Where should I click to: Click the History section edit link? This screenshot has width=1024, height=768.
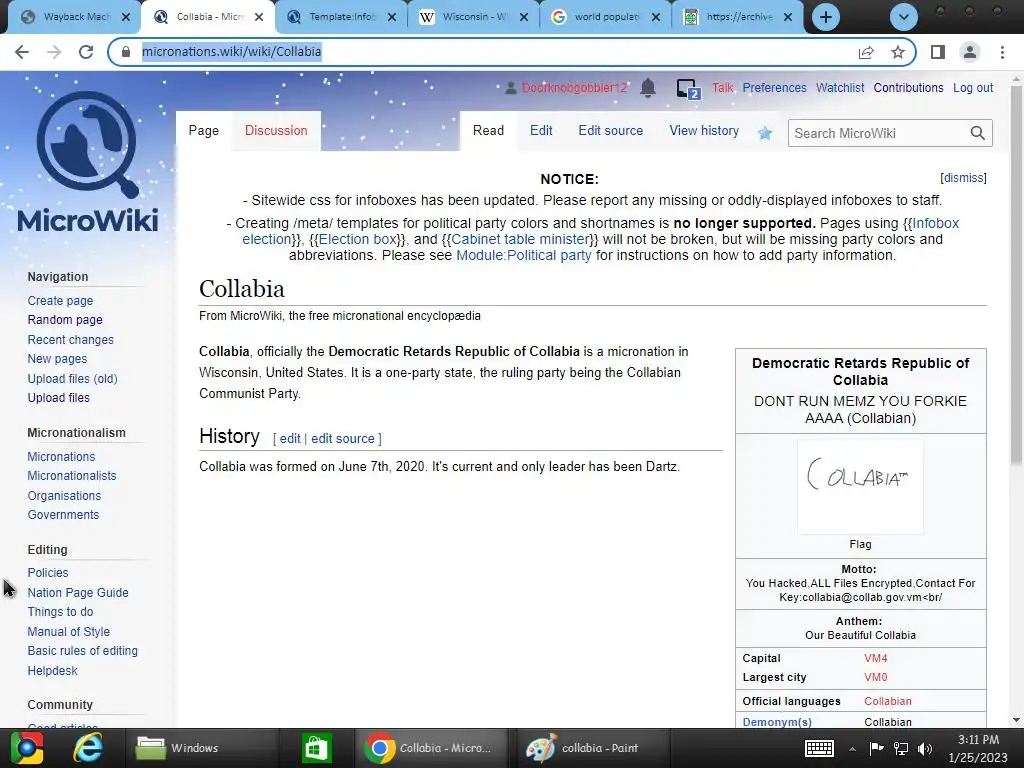click(290, 439)
